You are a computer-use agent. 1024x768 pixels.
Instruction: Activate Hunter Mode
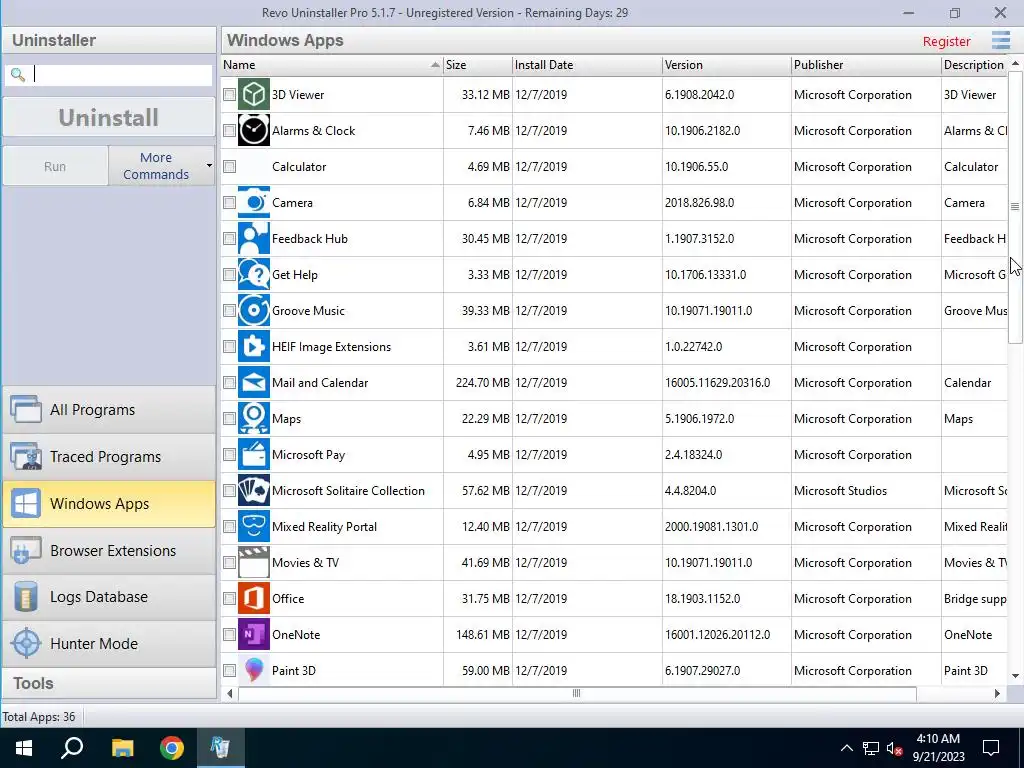pos(109,643)
